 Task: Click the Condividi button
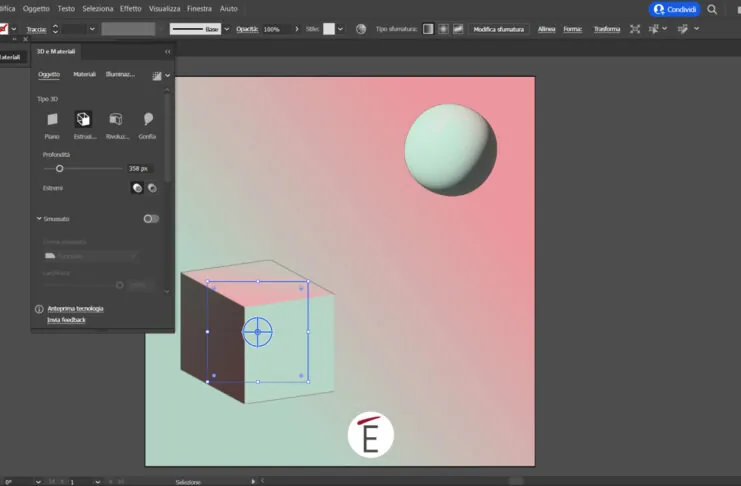pos(674,9)
